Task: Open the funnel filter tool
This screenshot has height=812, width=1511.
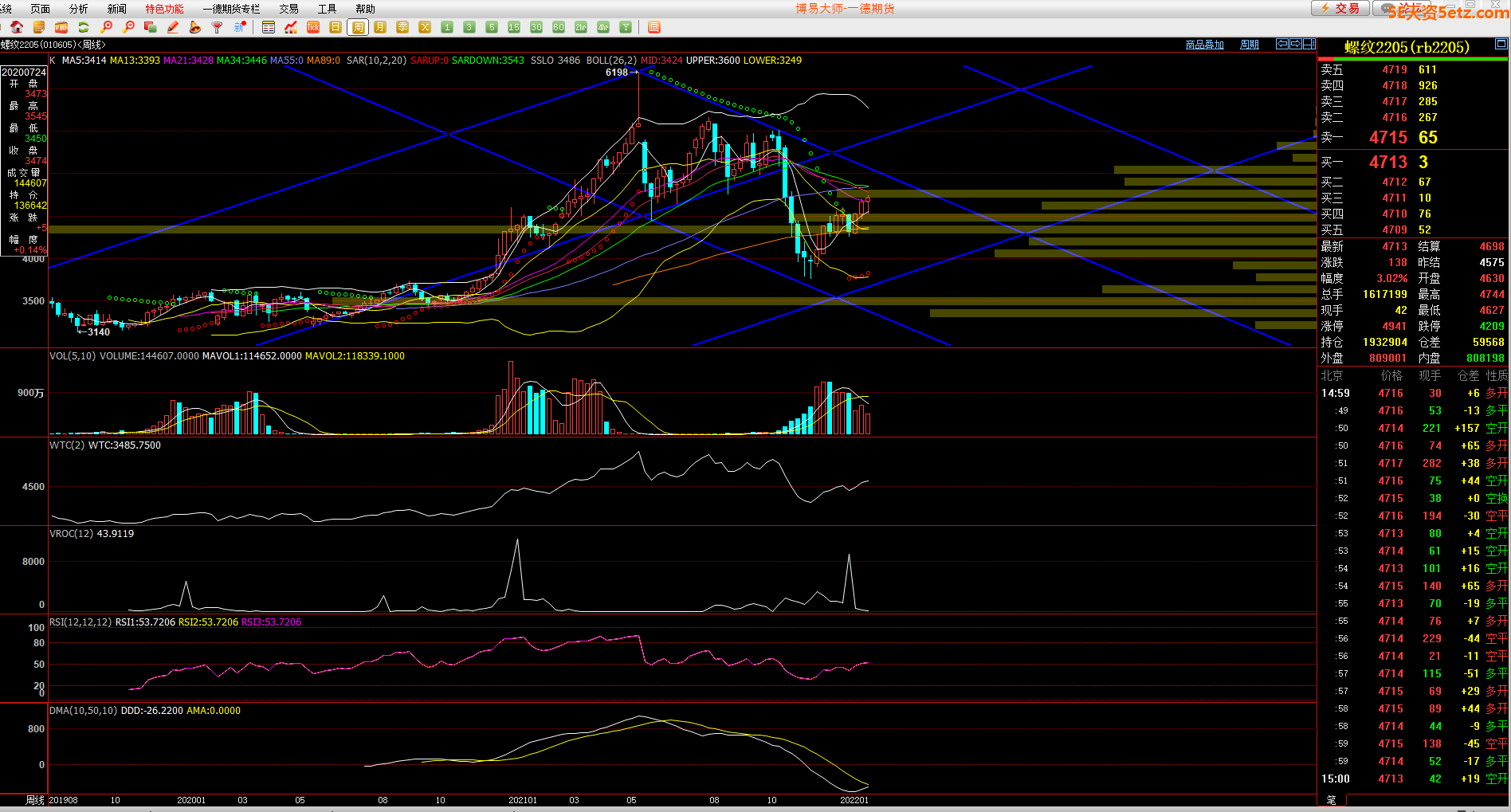Action: click(x=217, y=27)
